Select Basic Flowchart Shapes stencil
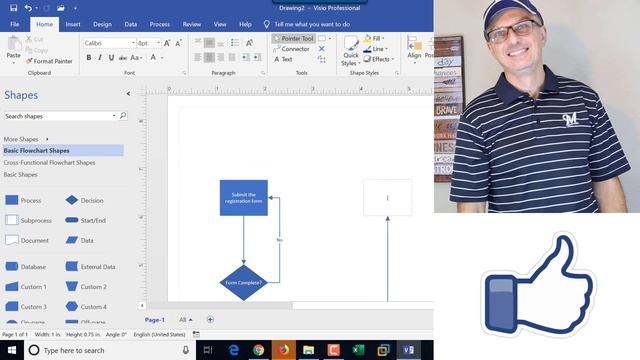This screenshot has height=360, width=640. click(63, 151)
